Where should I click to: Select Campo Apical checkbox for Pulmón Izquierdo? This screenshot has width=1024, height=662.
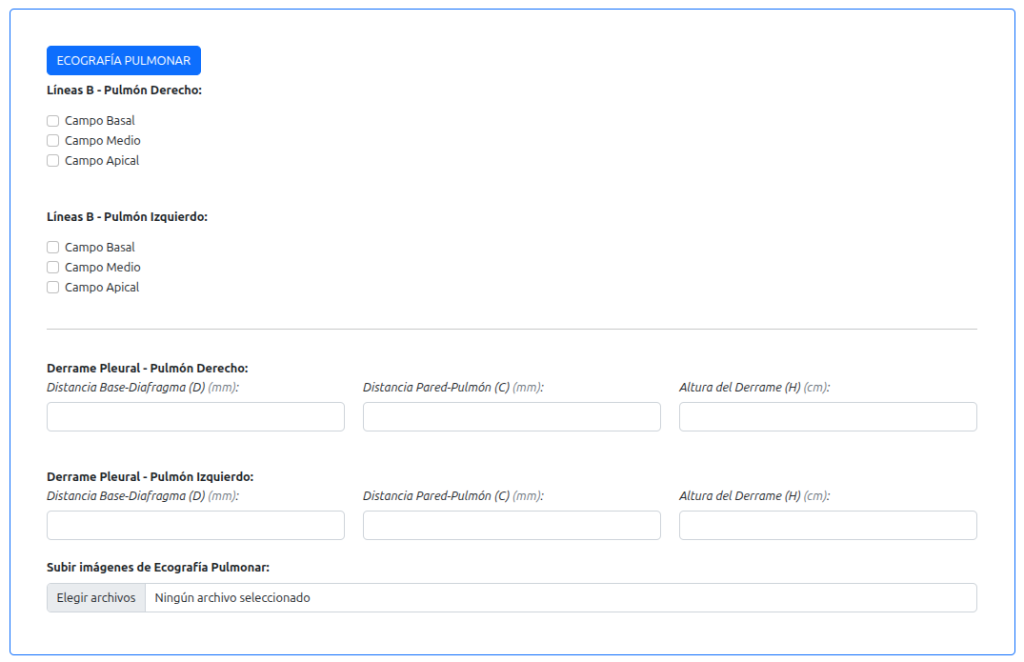coord(53,287)
